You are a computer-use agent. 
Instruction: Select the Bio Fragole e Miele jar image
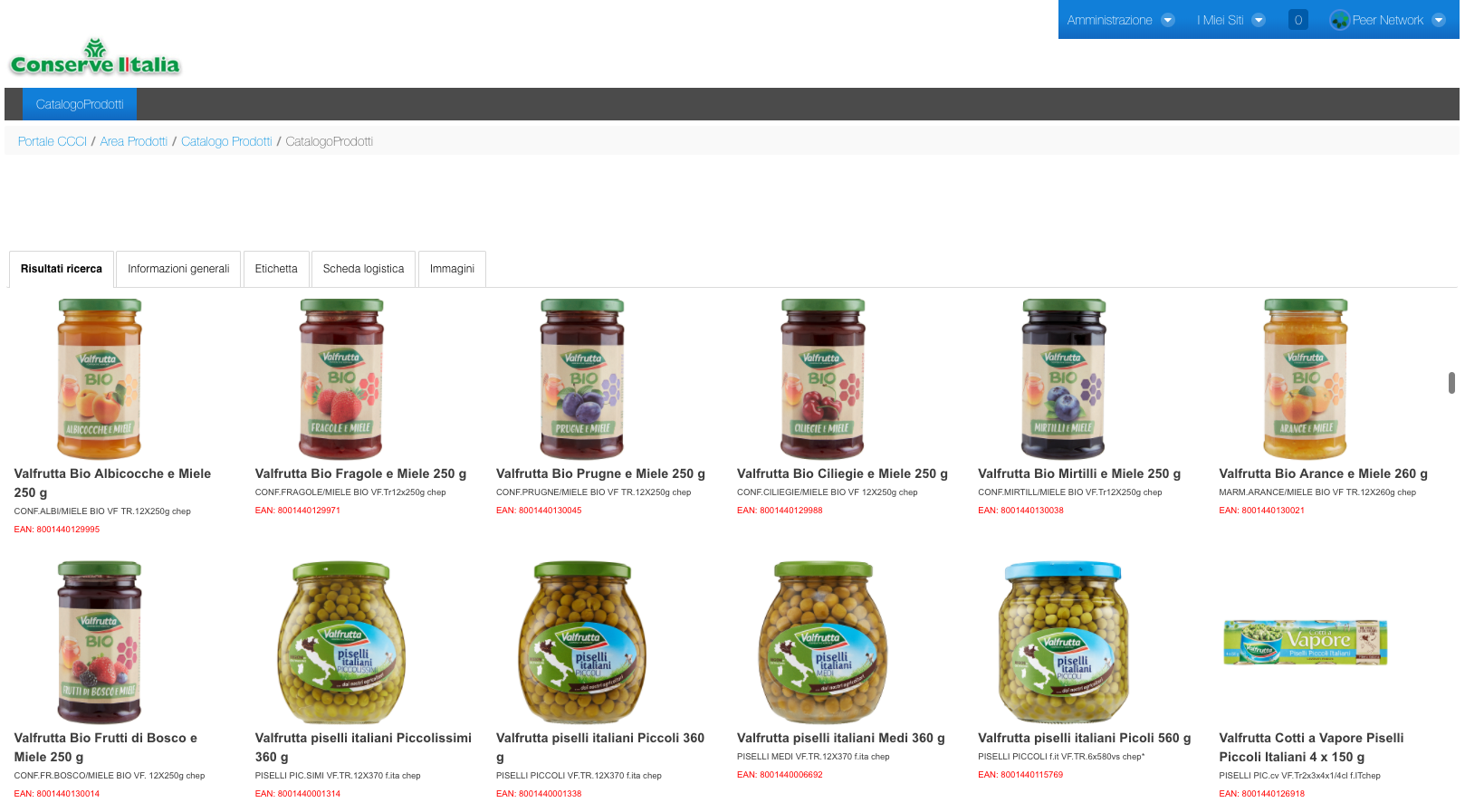341,379
